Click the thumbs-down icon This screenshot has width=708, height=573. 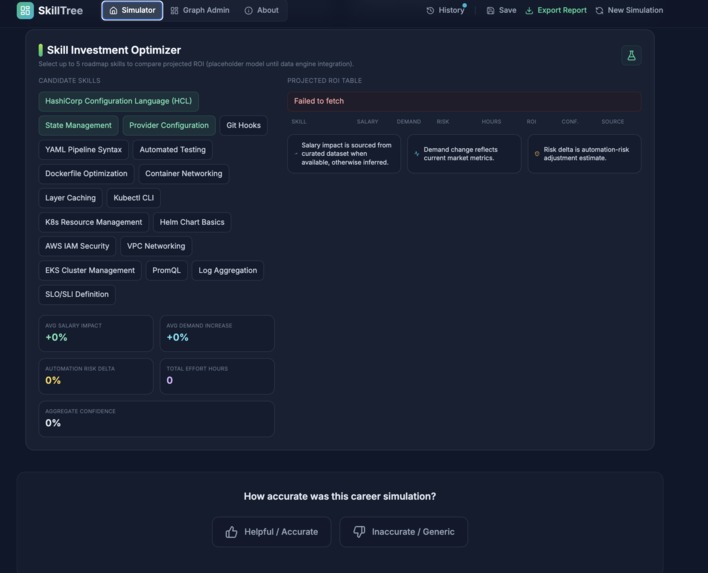(x=359, y=532)
